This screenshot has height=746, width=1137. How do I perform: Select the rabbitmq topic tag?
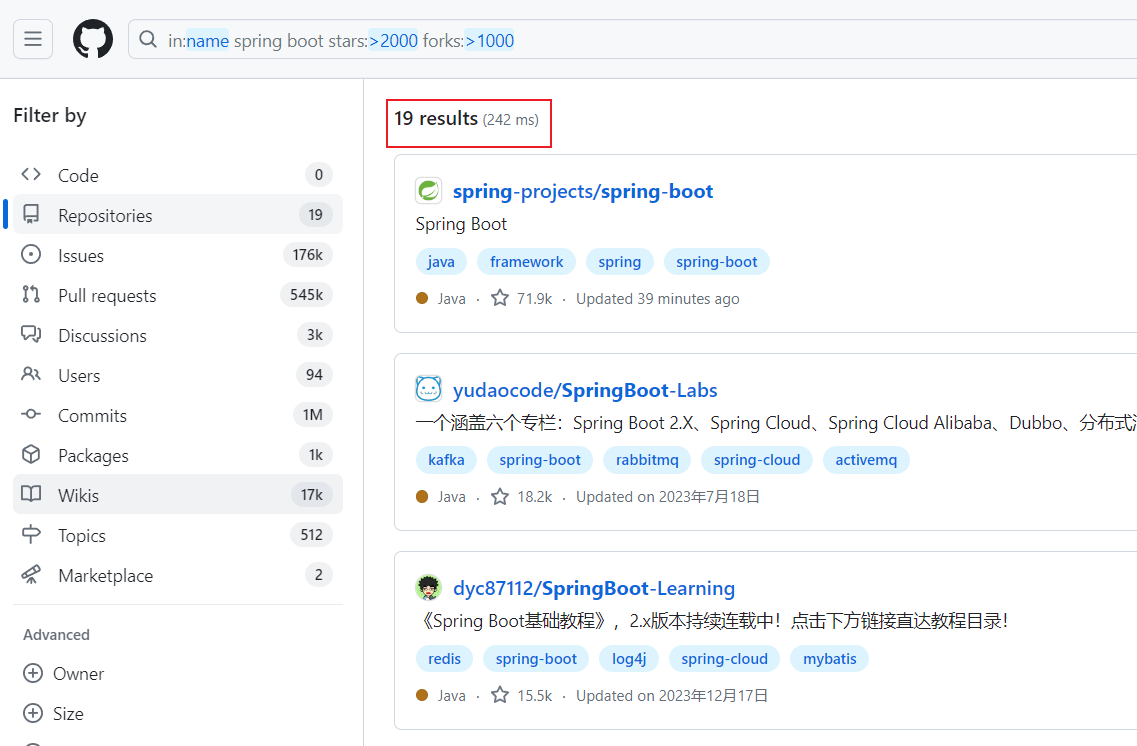[x=647, y=460]
